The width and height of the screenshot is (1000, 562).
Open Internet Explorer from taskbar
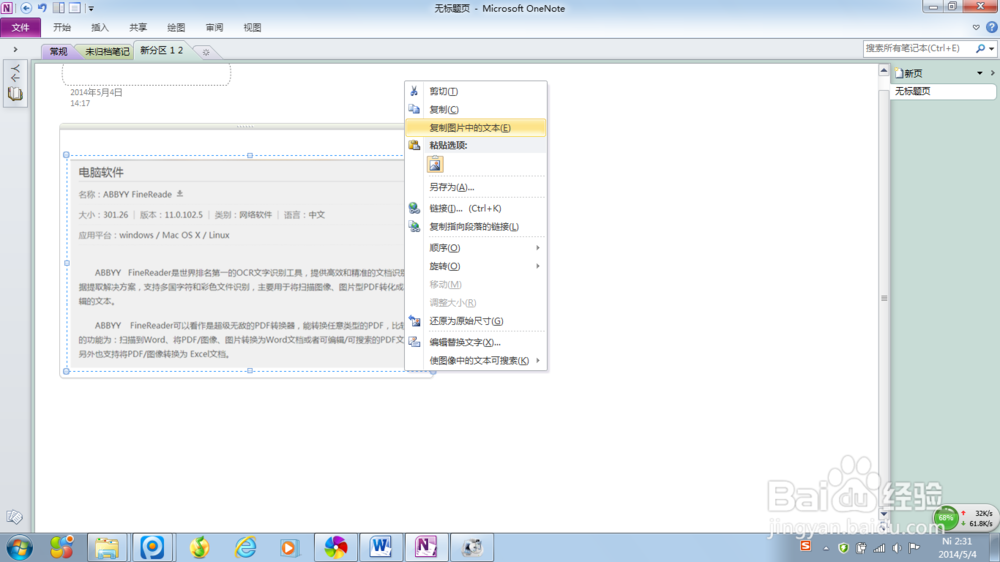pyautogui.click(x=245, y=547)
